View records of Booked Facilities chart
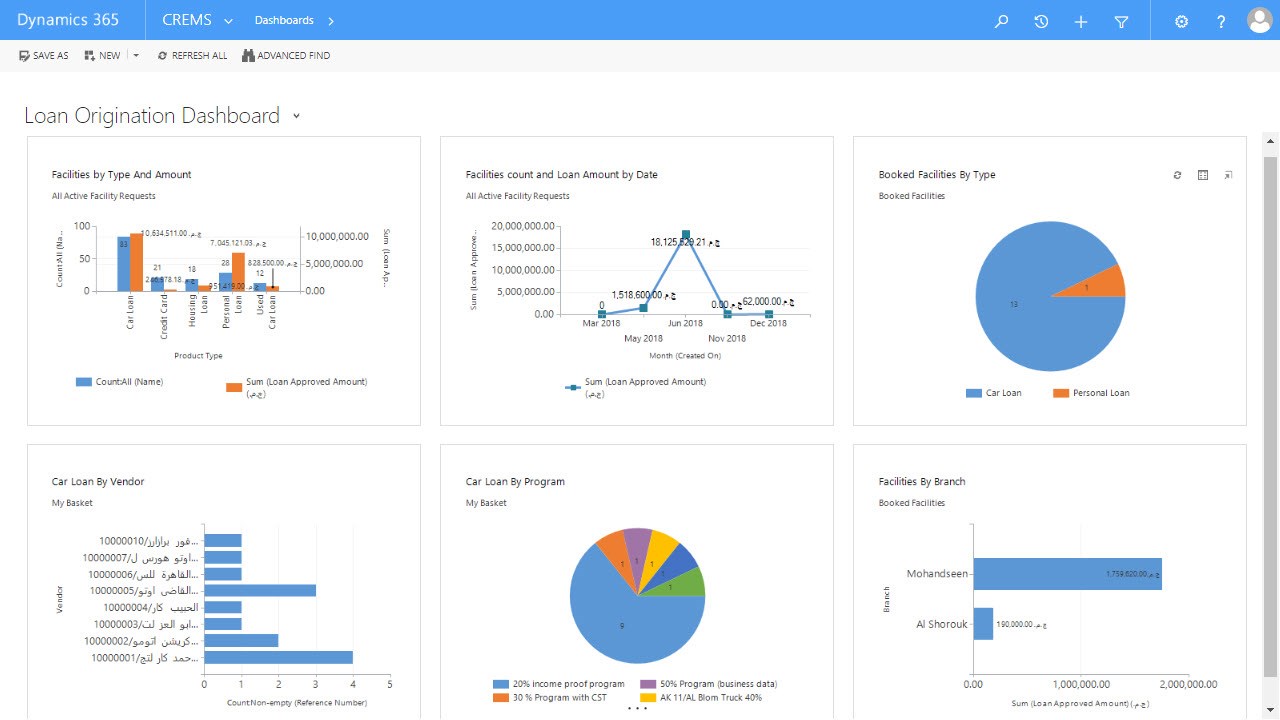 [1203, 175]
